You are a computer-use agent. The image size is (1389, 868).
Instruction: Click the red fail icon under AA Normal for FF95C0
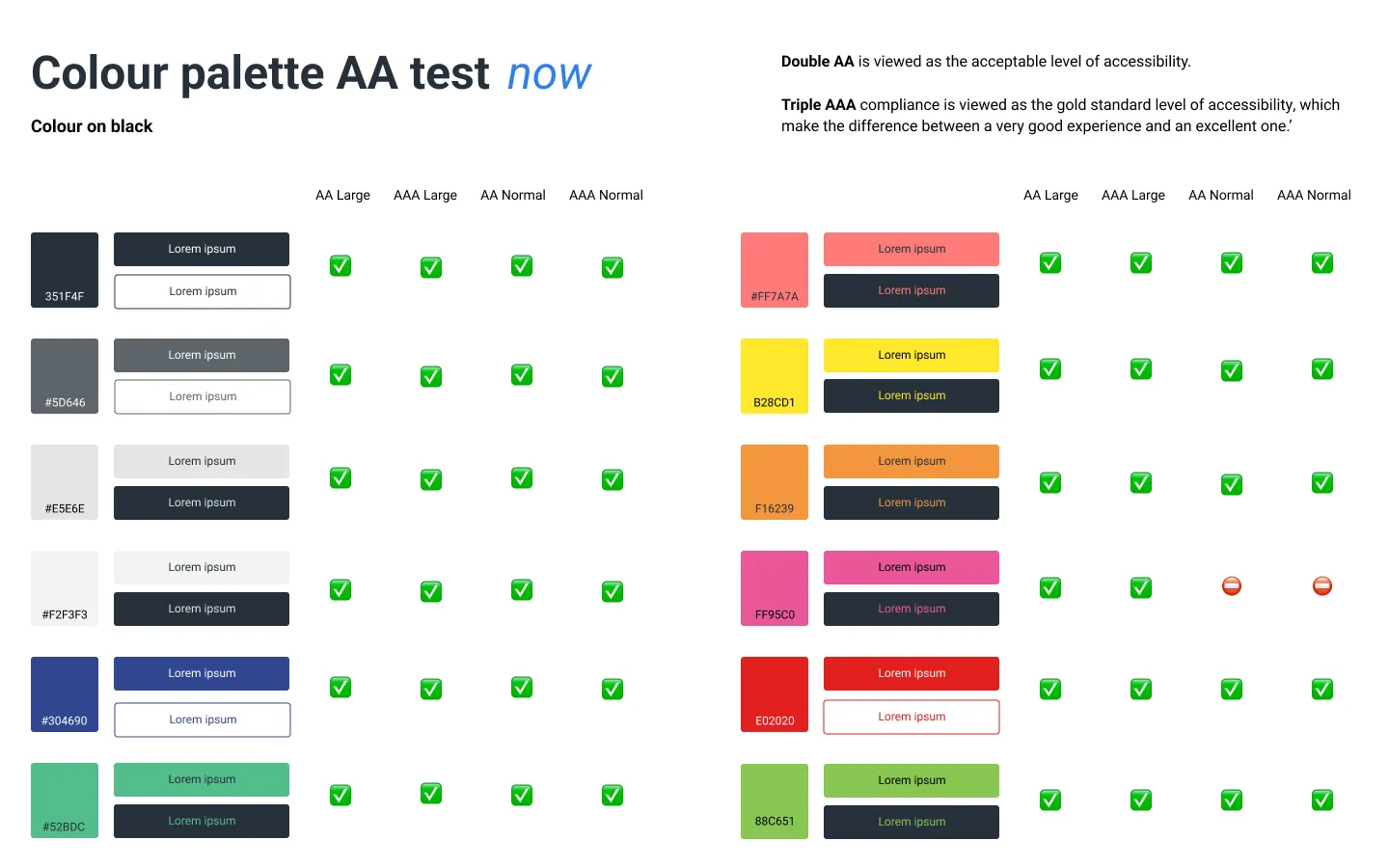click(1232, 585)
